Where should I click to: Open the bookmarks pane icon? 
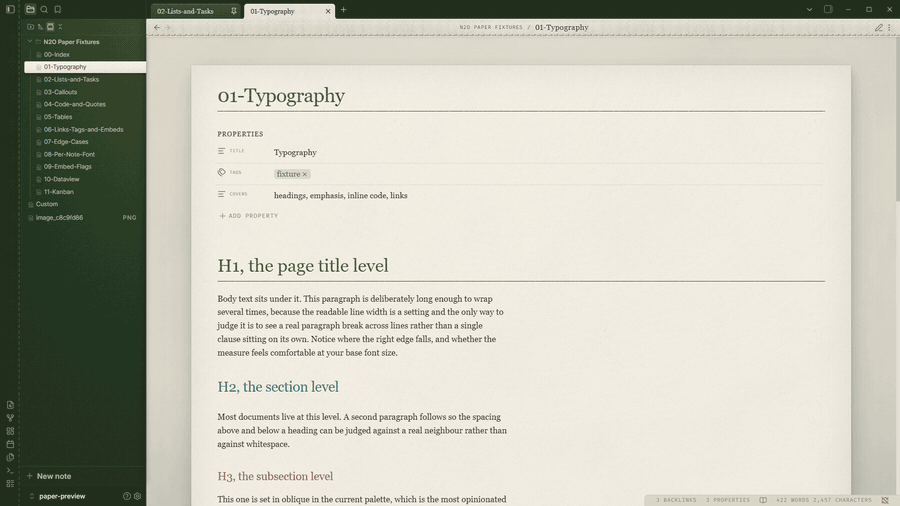pos(58,9)
